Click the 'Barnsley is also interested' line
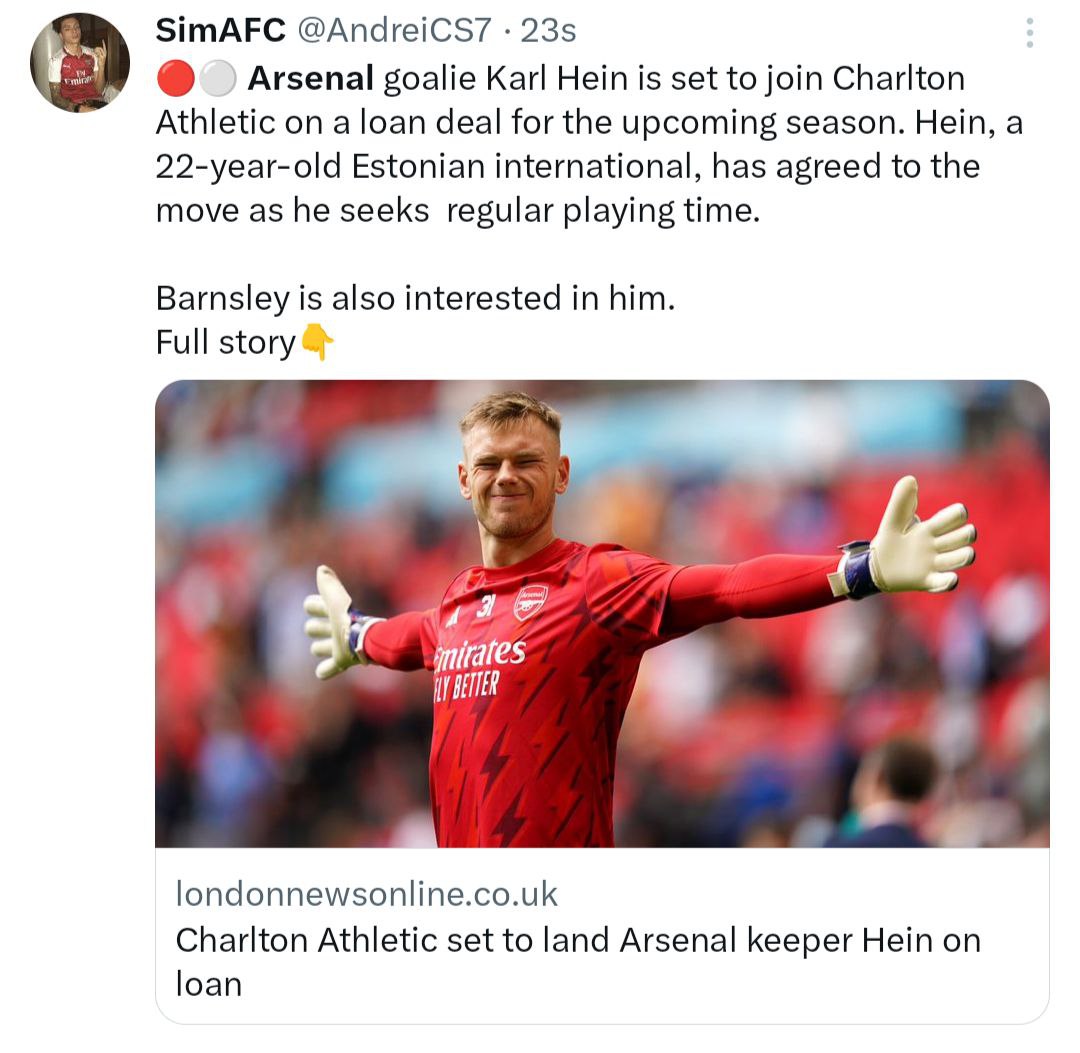 tap(415, 298)
